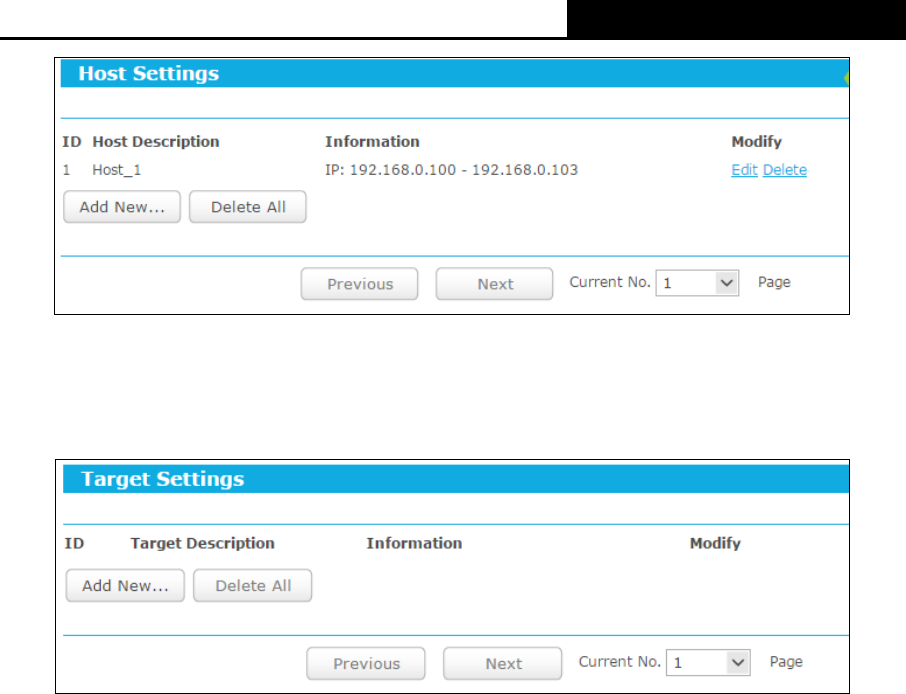Go to Previous page in Target Settings

(x=366, y=663)
